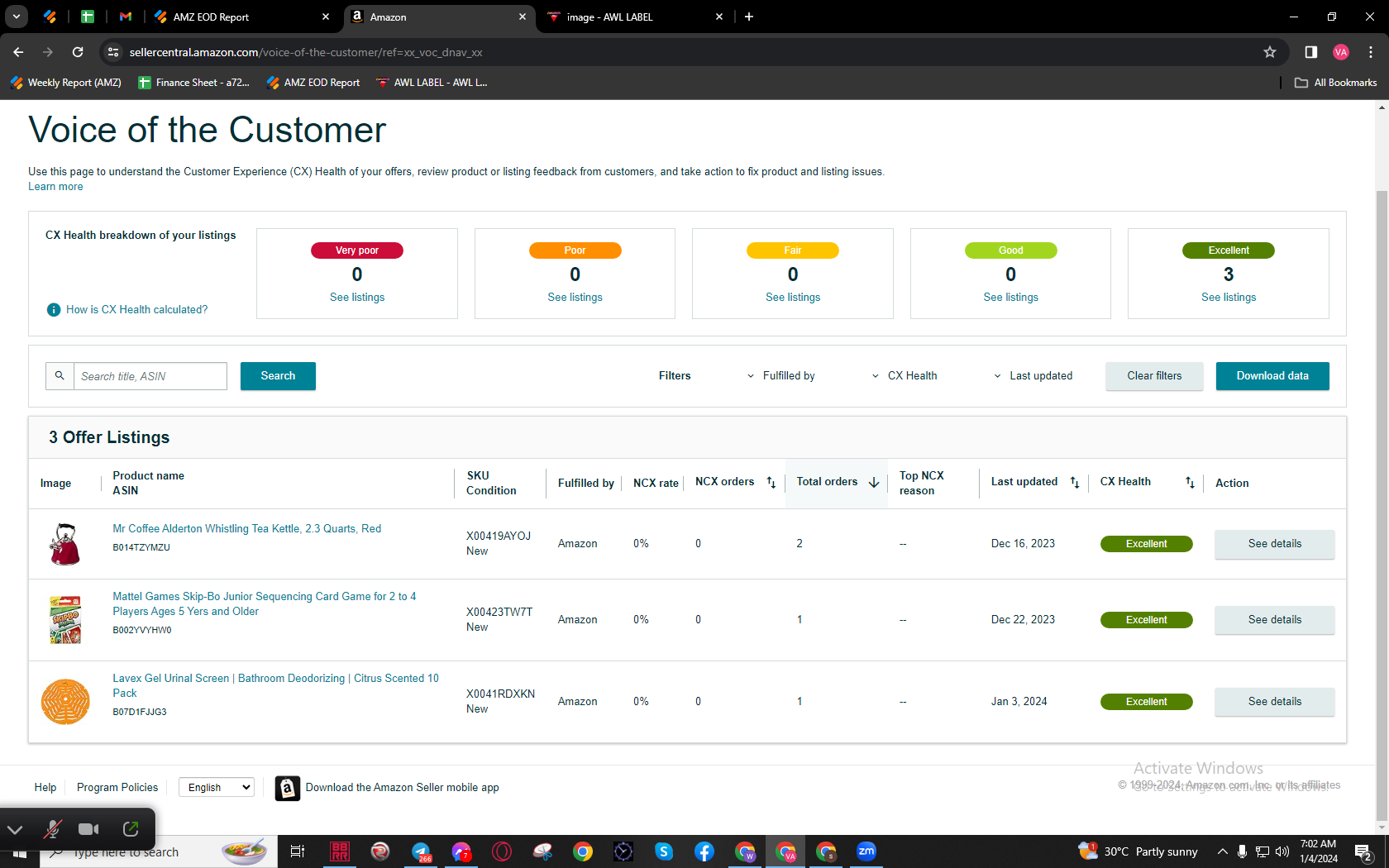Close the Amazon tab
Screen dimensions: 1389x868
tap(523, 17)
